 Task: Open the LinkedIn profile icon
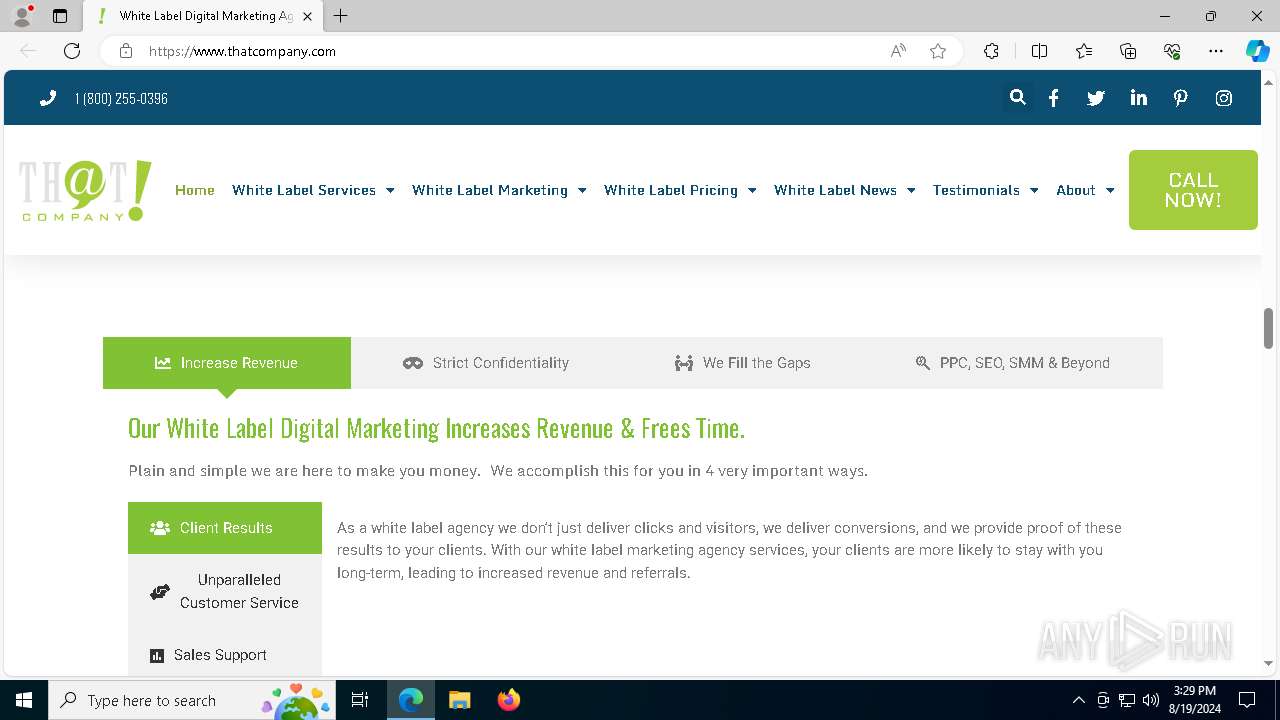tap(1138, 98)
